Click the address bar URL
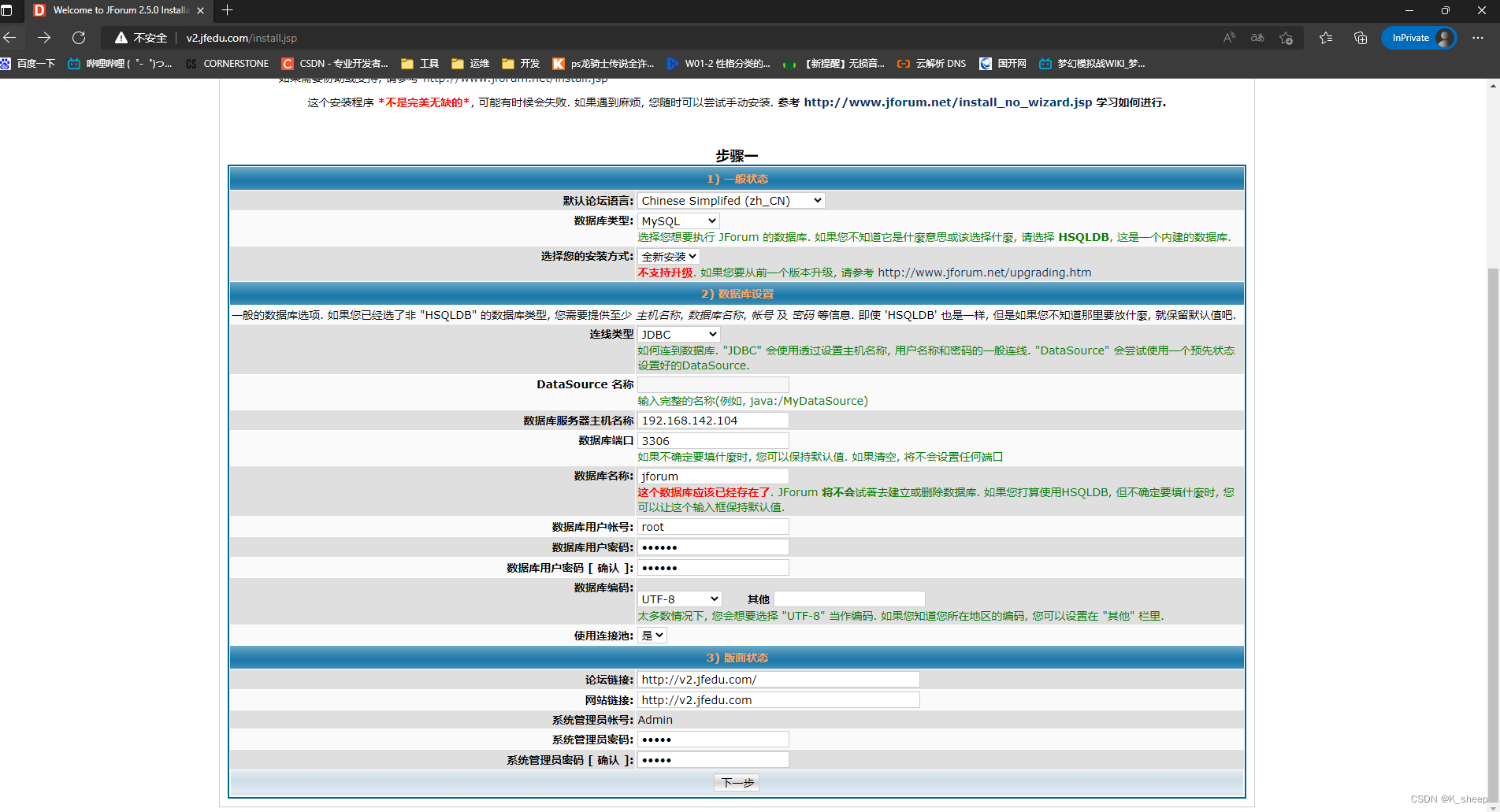The image size is (1500, 812). 242,38
